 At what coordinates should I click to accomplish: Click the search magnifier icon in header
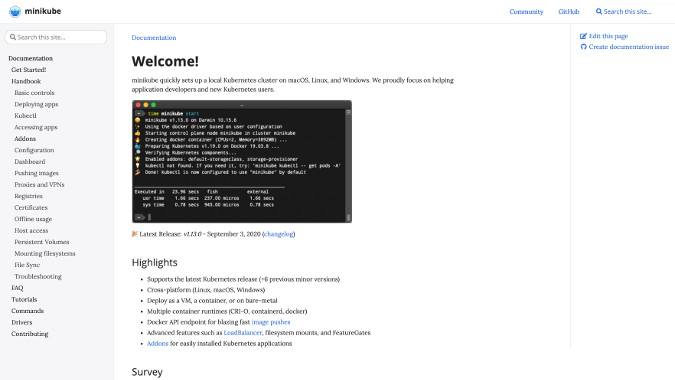click(x=599, y=12)
